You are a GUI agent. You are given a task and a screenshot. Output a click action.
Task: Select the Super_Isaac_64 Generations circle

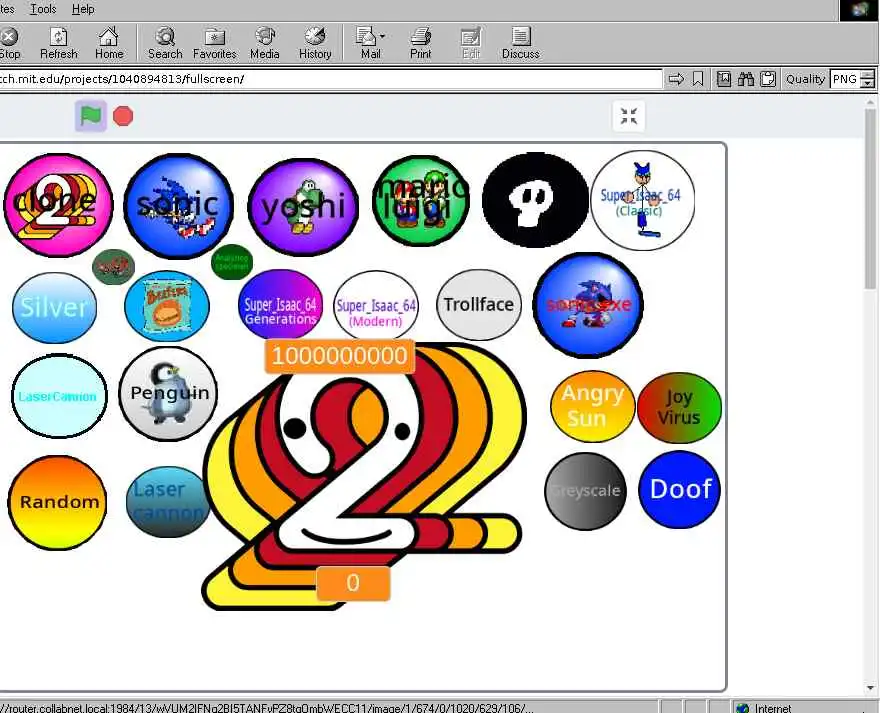[x=280, y=305]
